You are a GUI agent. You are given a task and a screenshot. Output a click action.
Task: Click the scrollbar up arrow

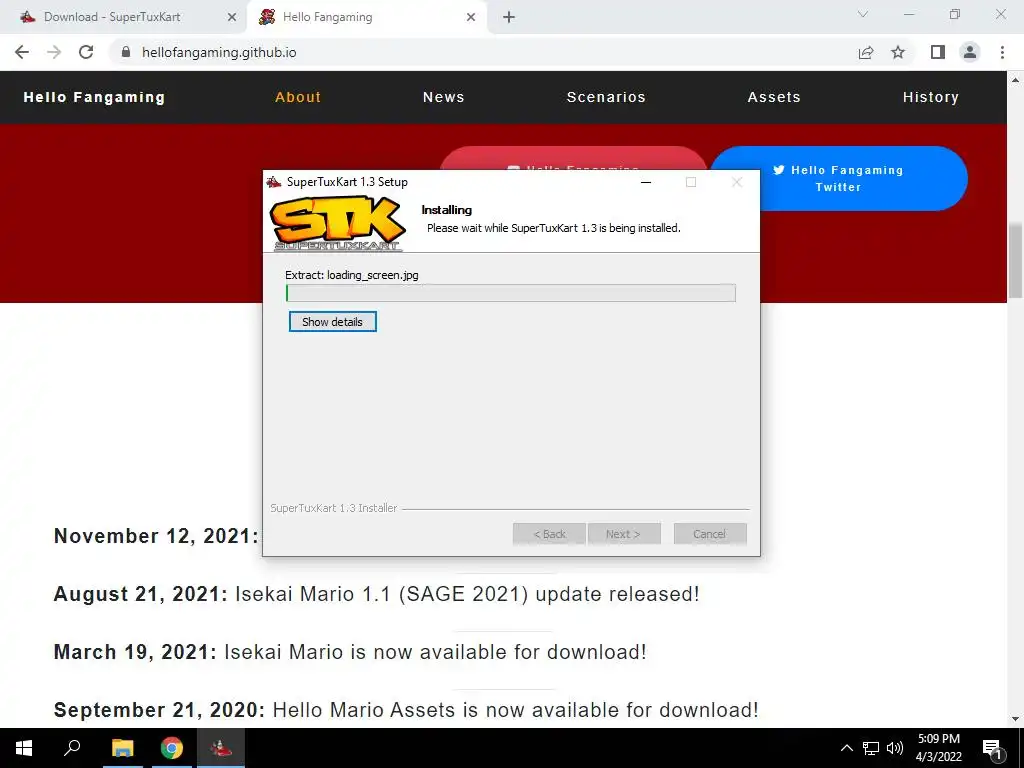1015,80
